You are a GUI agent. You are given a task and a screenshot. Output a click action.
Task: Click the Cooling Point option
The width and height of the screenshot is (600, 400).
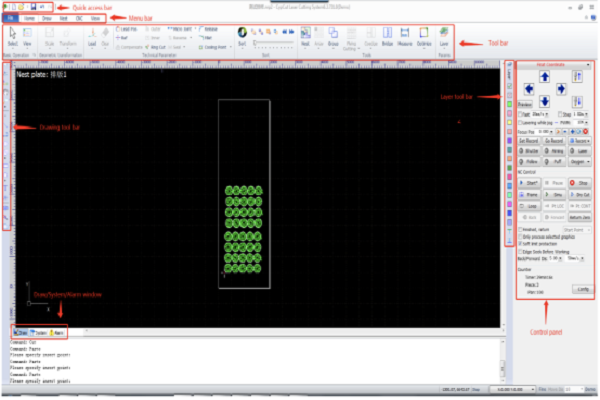pyautogui.click(x=213, y=47)
